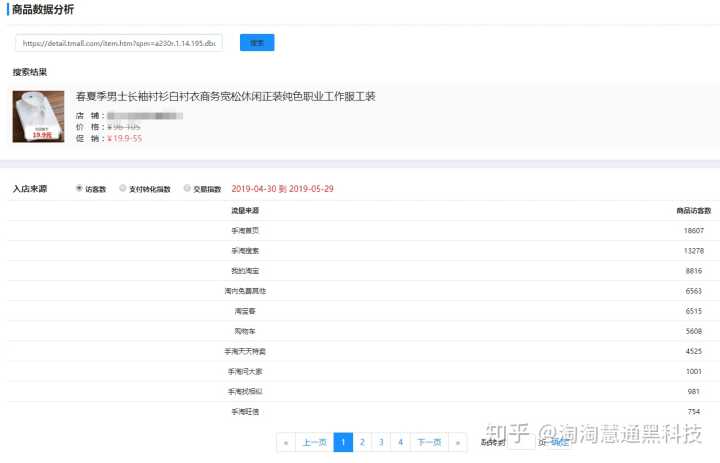Select the 支付转化指数 radio button
Image resolution: width=720 pixels, height=463 pixels.
click(x=122, y=188)
